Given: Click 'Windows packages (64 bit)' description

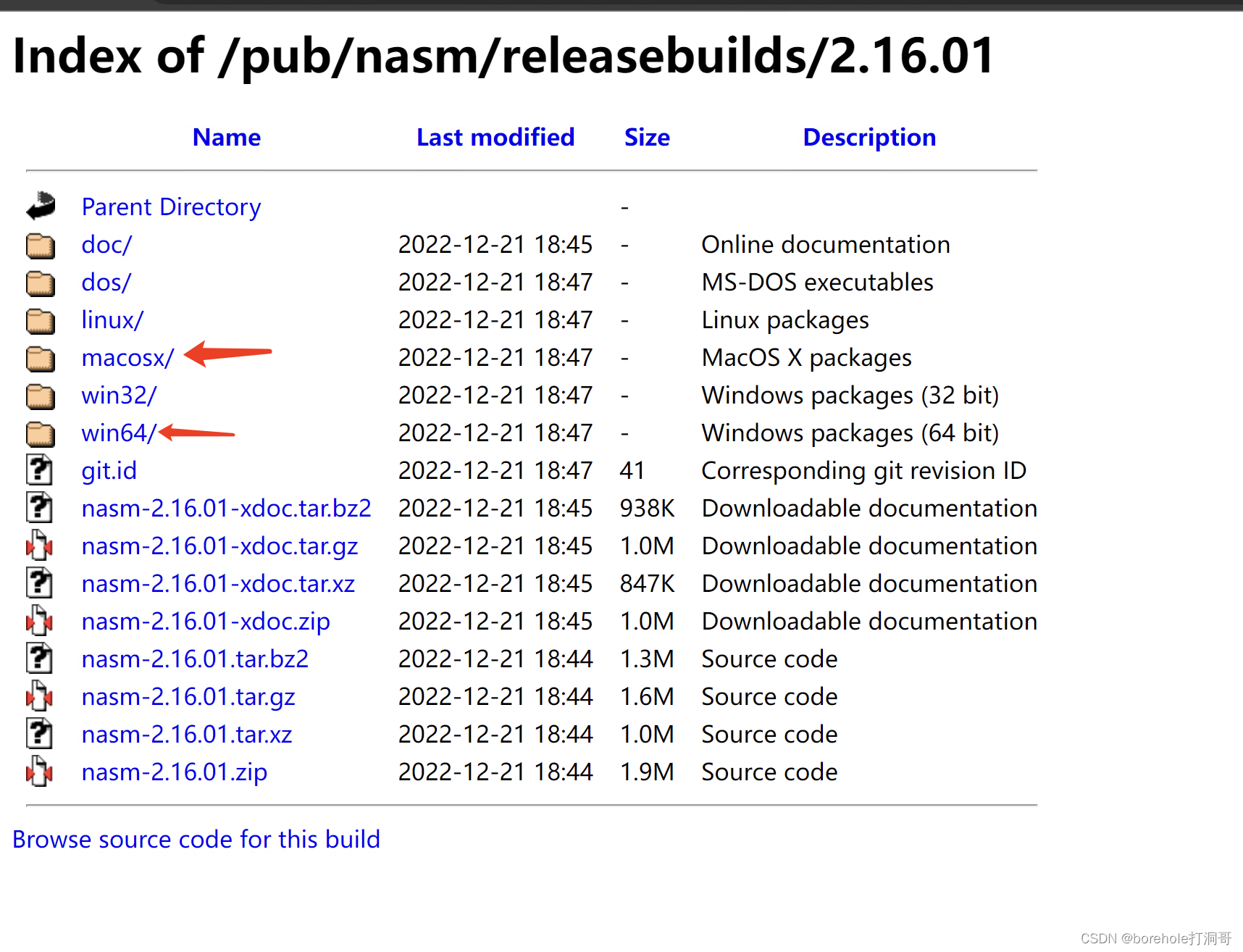Looking at the screenshot, I should 850,433.
